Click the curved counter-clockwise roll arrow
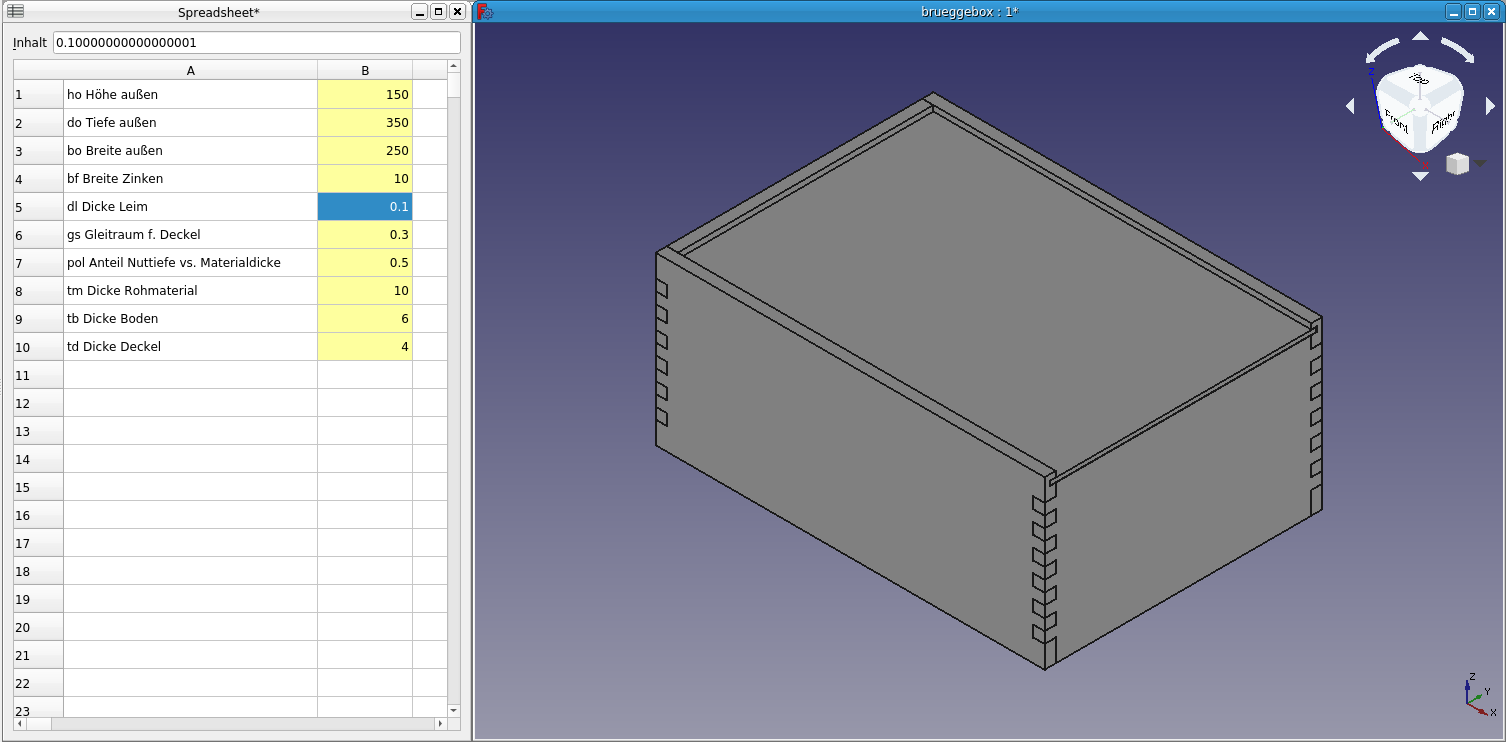 pos(1383,50)
